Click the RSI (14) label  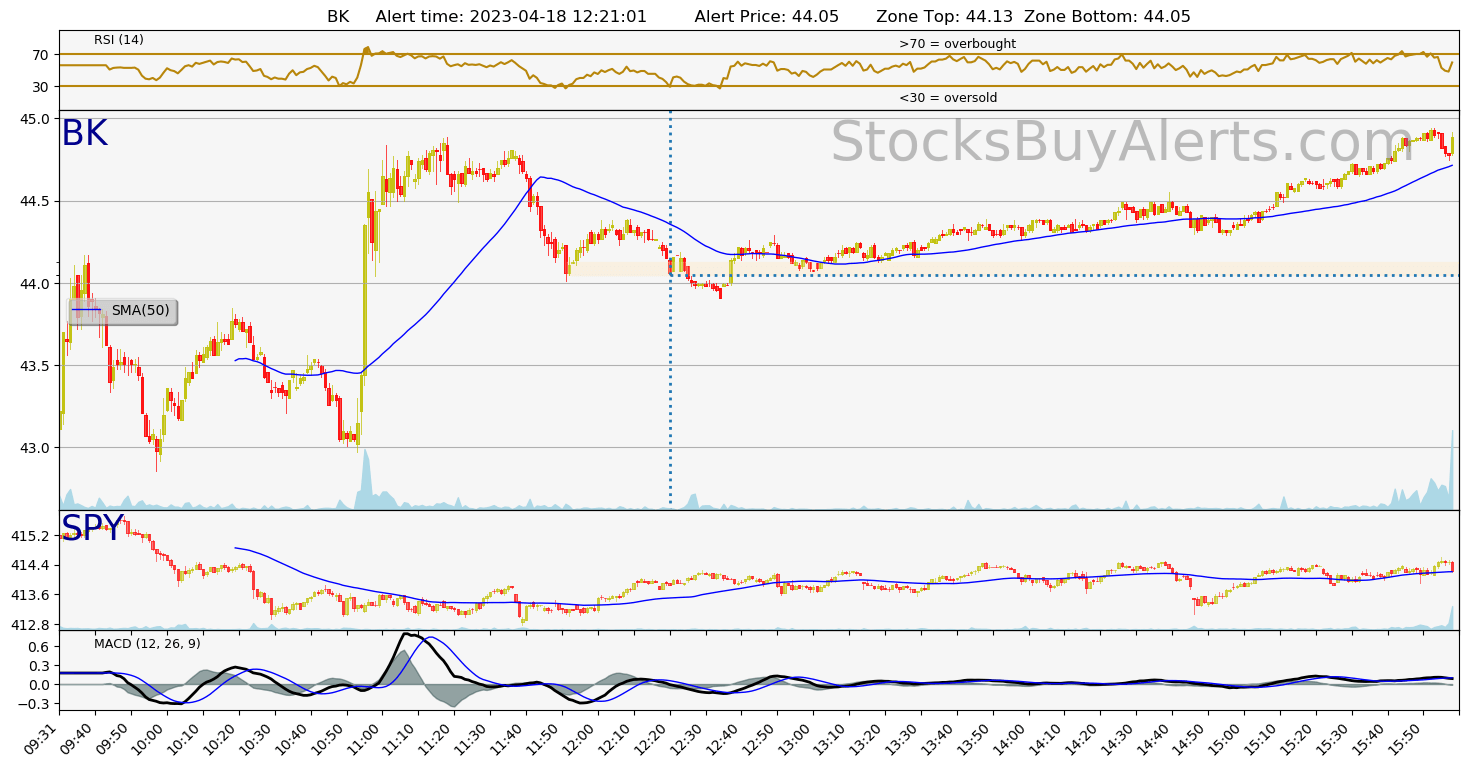tap(119, 40)
